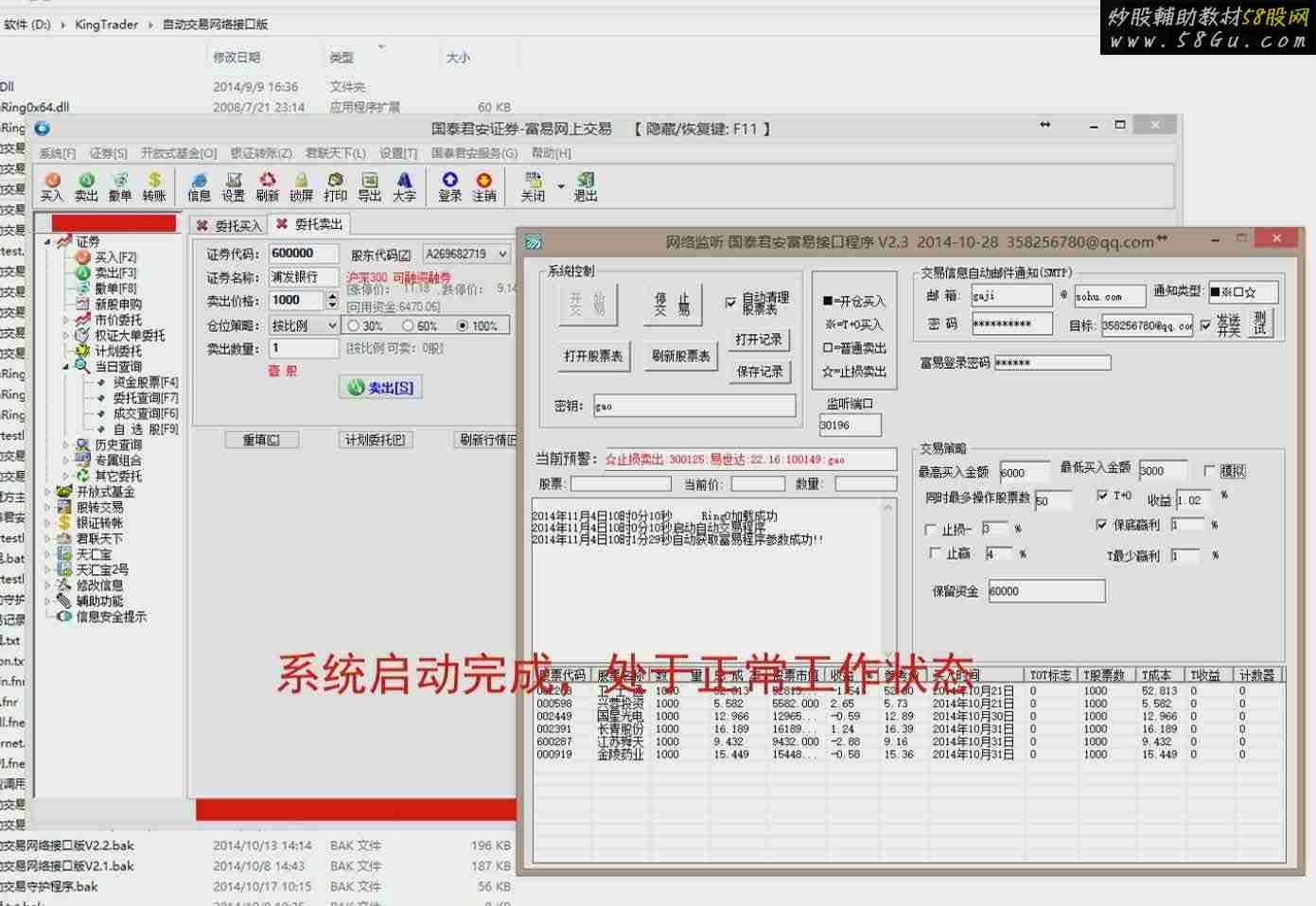Click the green 卖出[S] submit button
1316x906 pixels.
381,387
